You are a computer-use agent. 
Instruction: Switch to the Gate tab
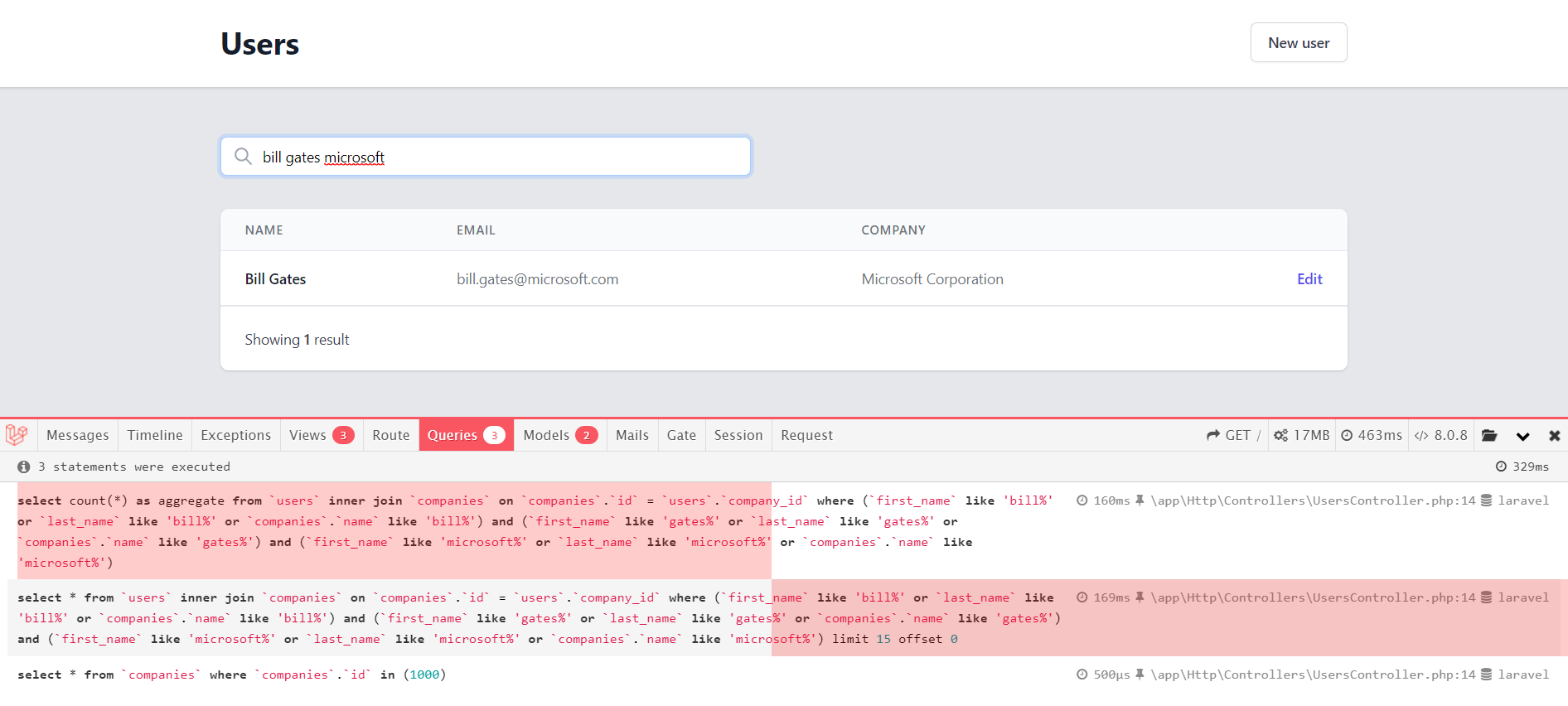click(x=682, y=435)
